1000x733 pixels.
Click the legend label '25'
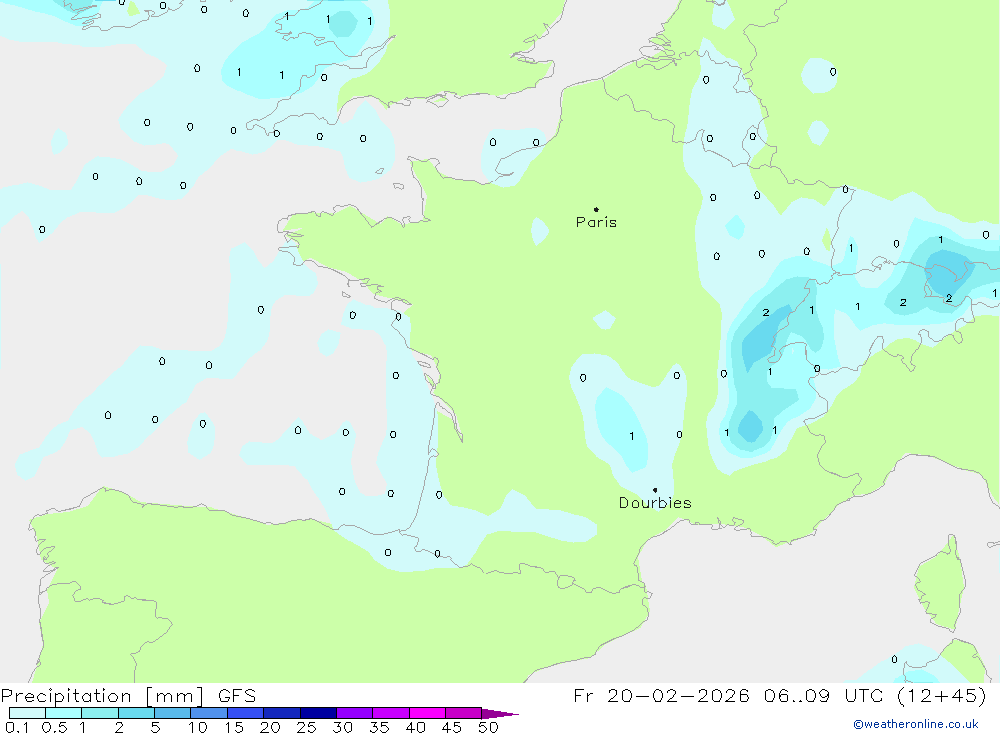coord(306,727)
